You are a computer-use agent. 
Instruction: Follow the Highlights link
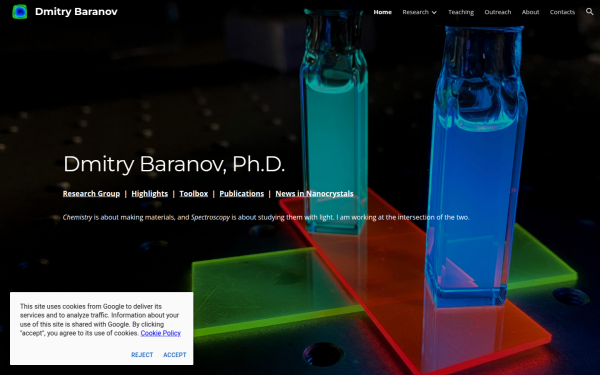(x=150, y=194)
